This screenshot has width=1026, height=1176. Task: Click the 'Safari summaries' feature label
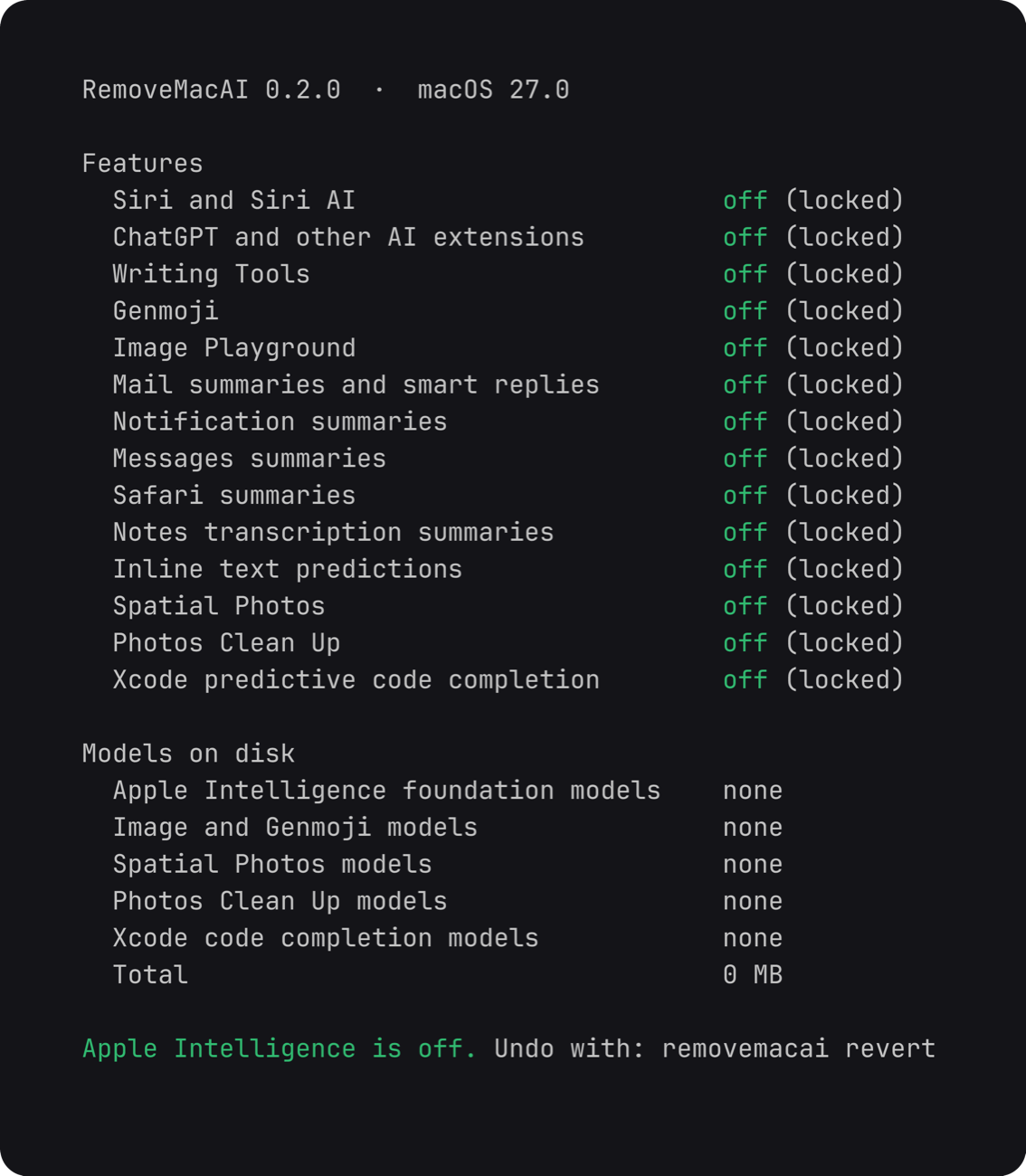[234, 496]
